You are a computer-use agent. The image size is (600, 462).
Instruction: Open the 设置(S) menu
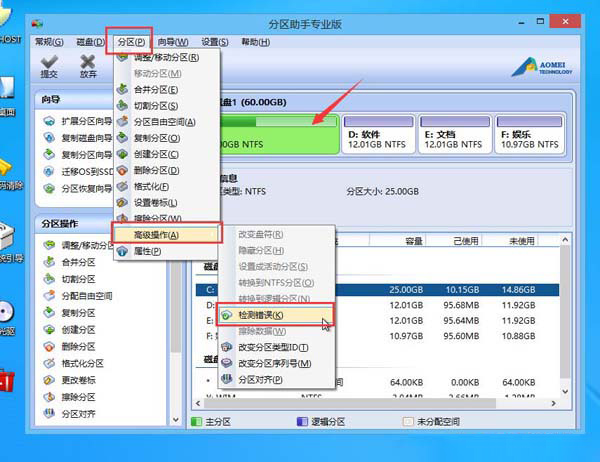[215, 42]
